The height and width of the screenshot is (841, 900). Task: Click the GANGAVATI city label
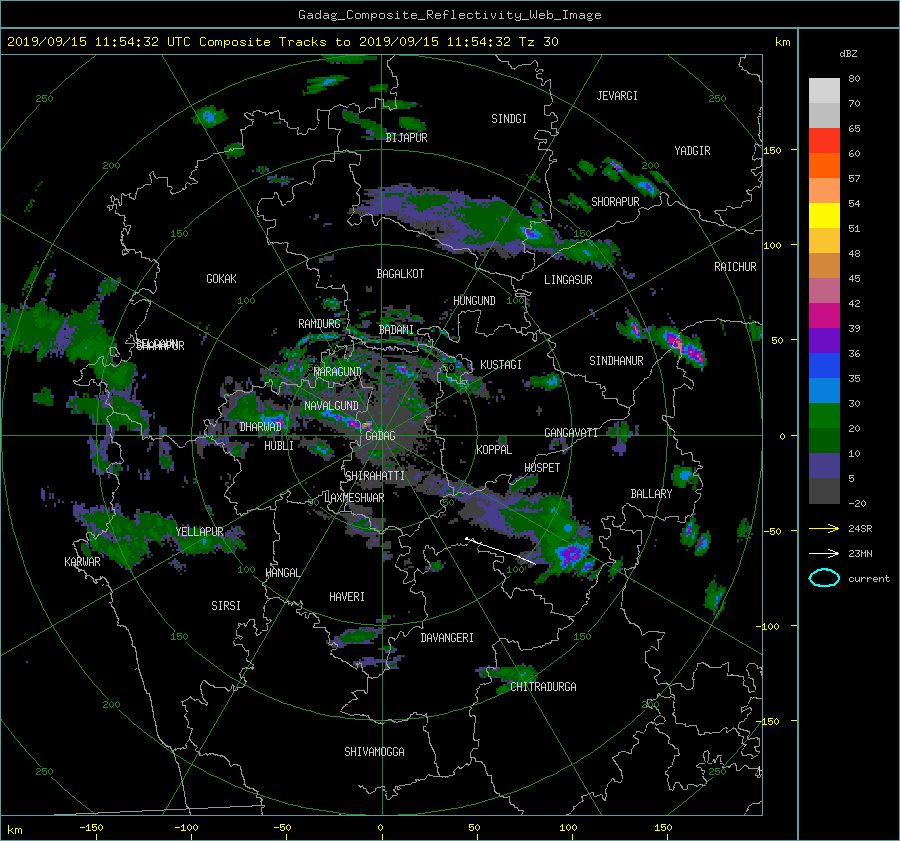tap(571, 433)
